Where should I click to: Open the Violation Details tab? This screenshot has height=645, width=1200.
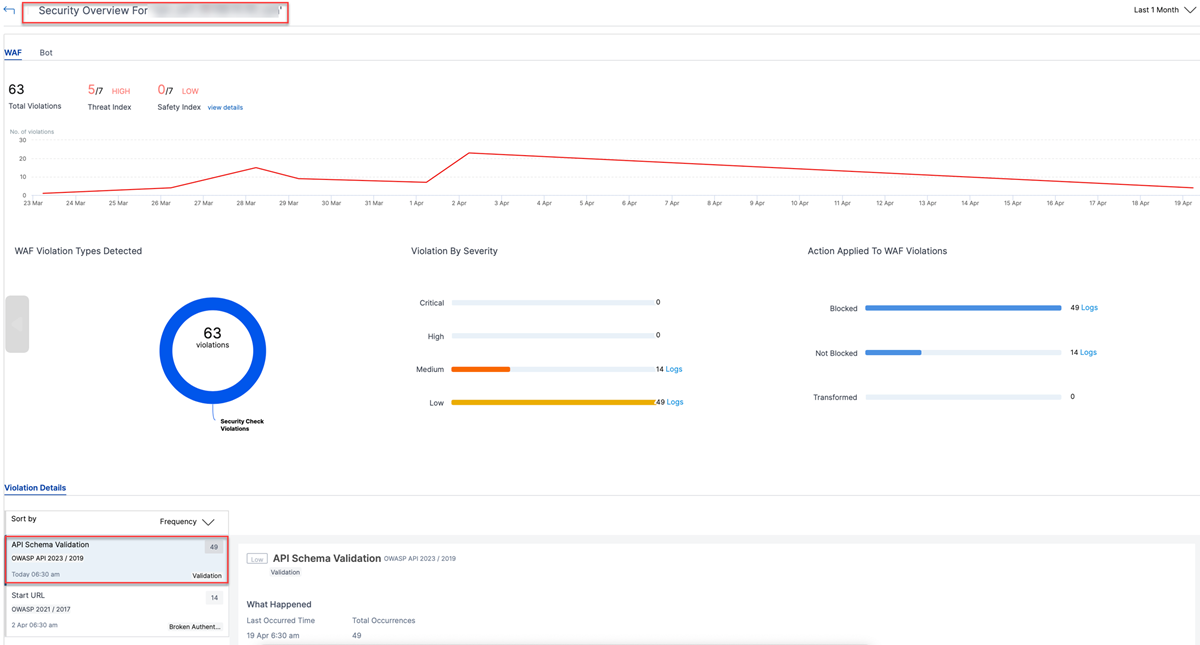coord(35,488)
